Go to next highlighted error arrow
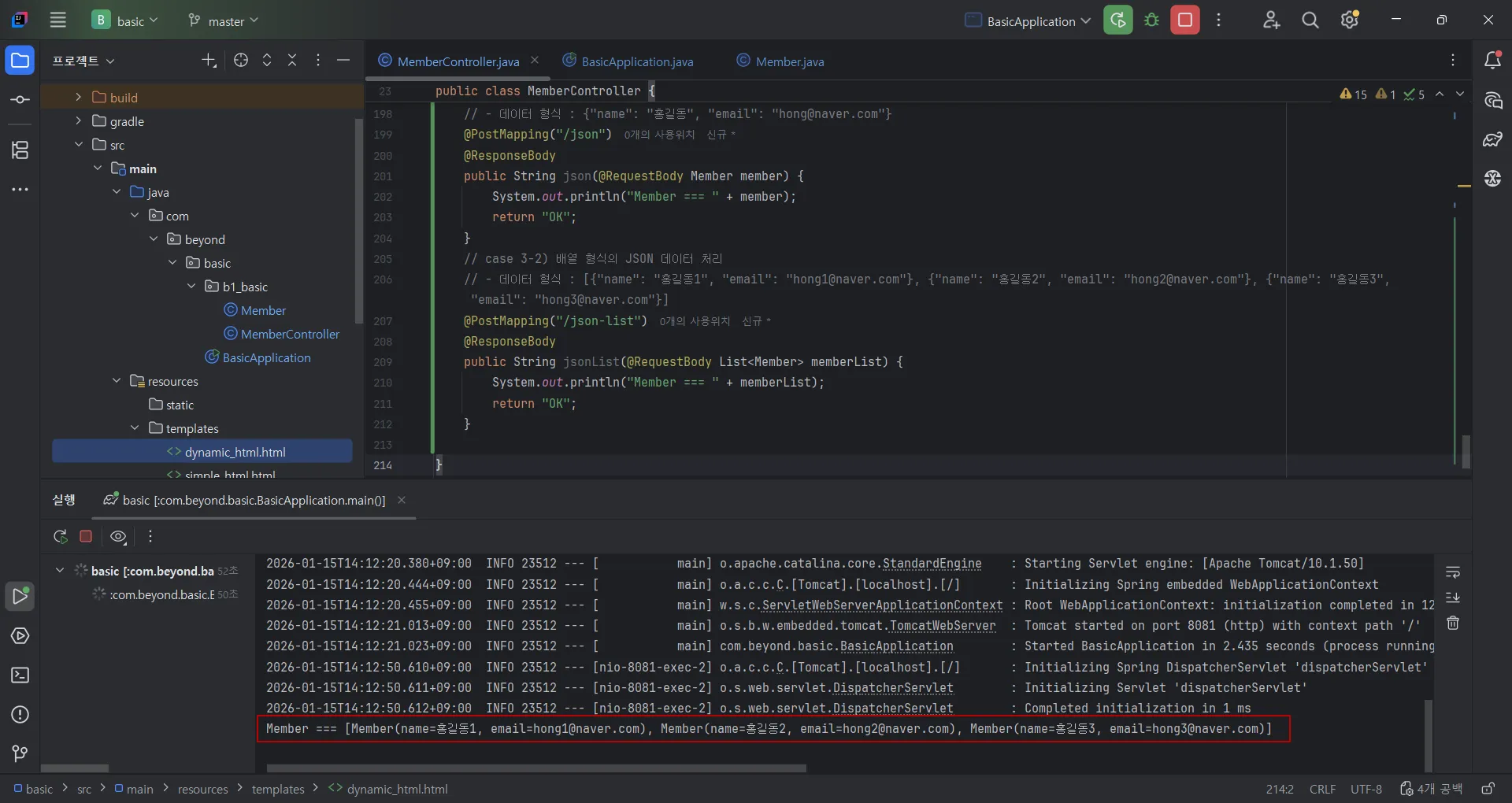Image resolution: width=1512 pixels, height=803 pixels. point(1460,94)
